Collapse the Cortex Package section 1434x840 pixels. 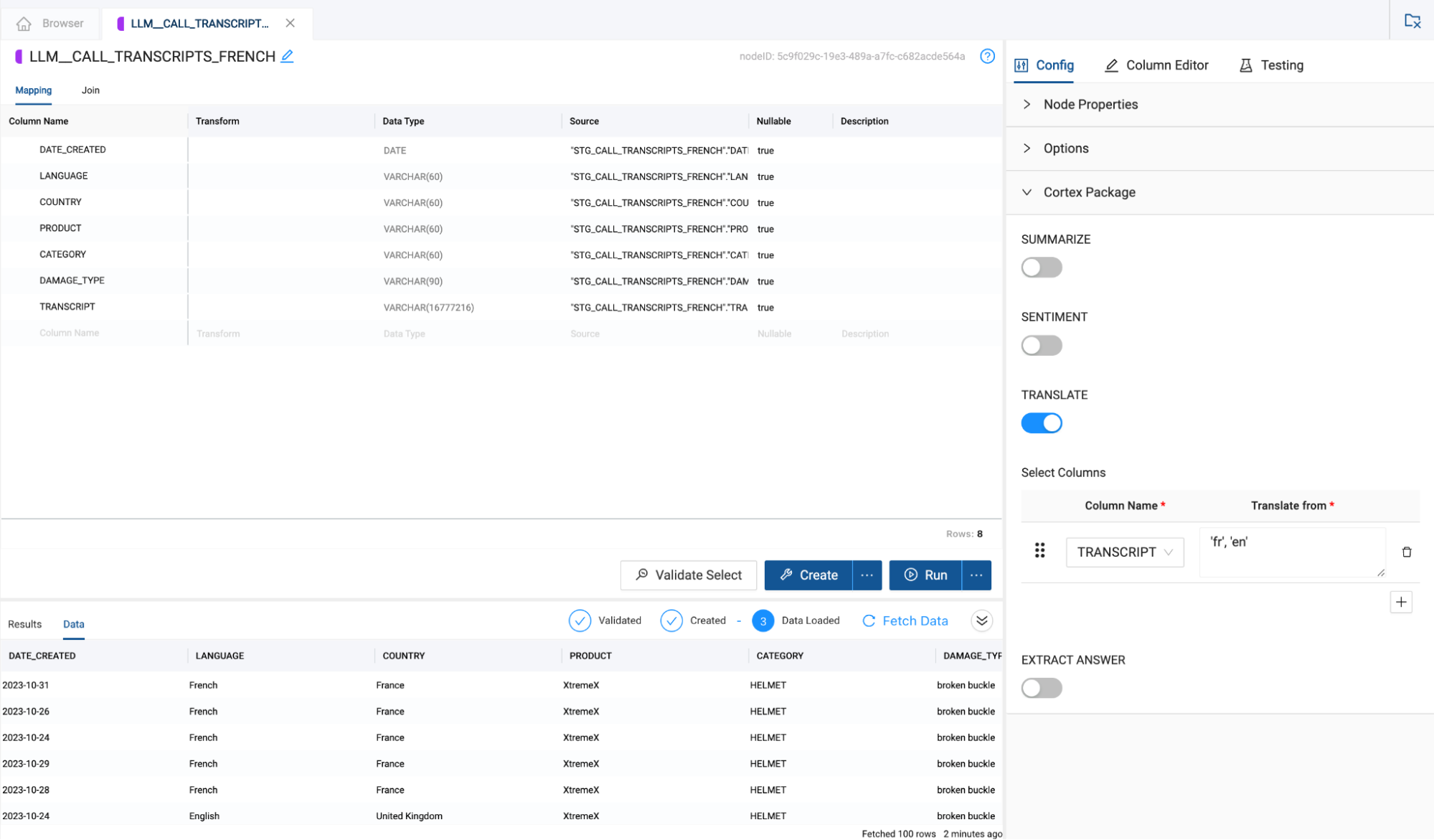pyautogui.click(x=1089, y=192)
